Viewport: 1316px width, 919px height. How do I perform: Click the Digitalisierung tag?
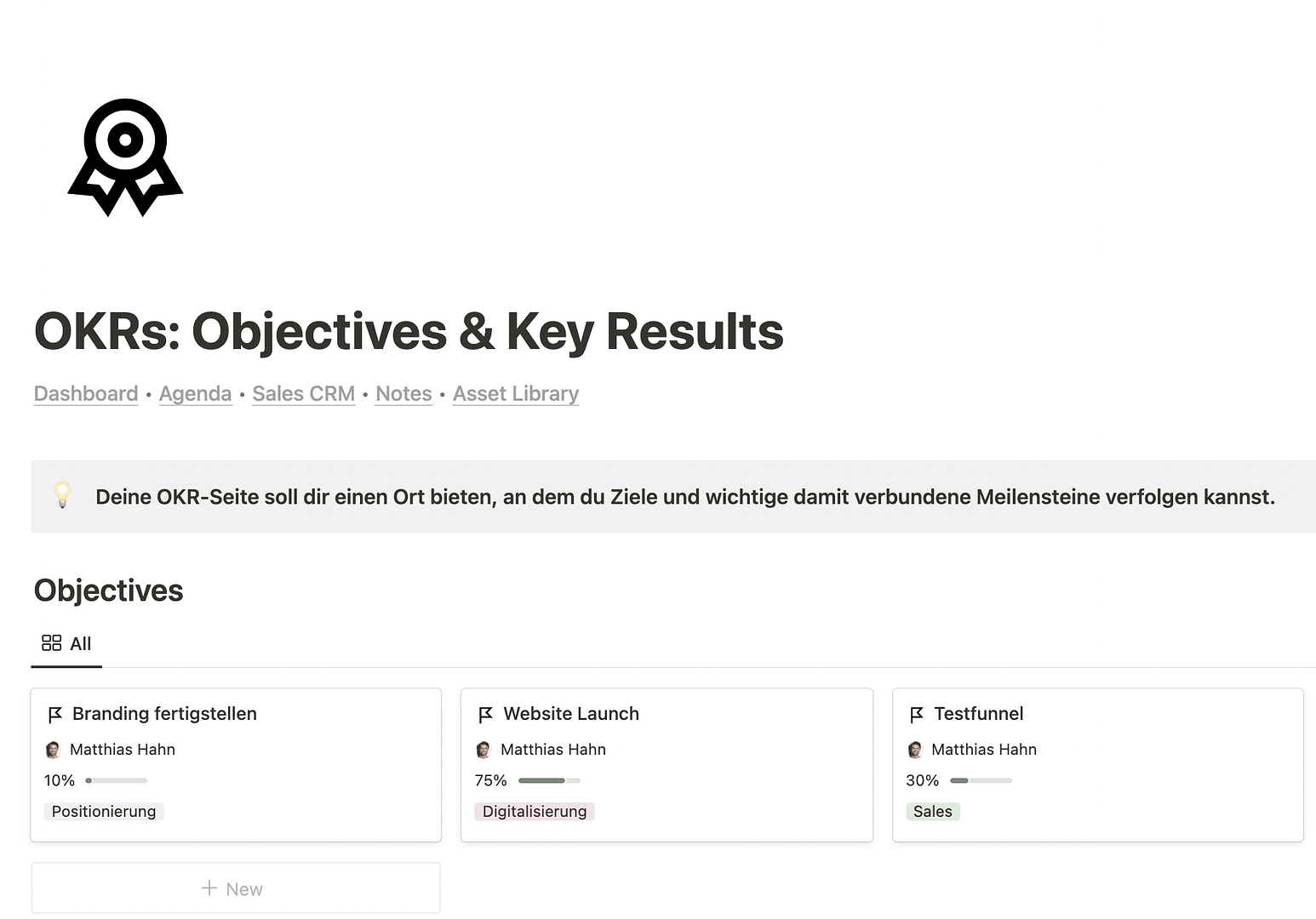coord(535,812)
